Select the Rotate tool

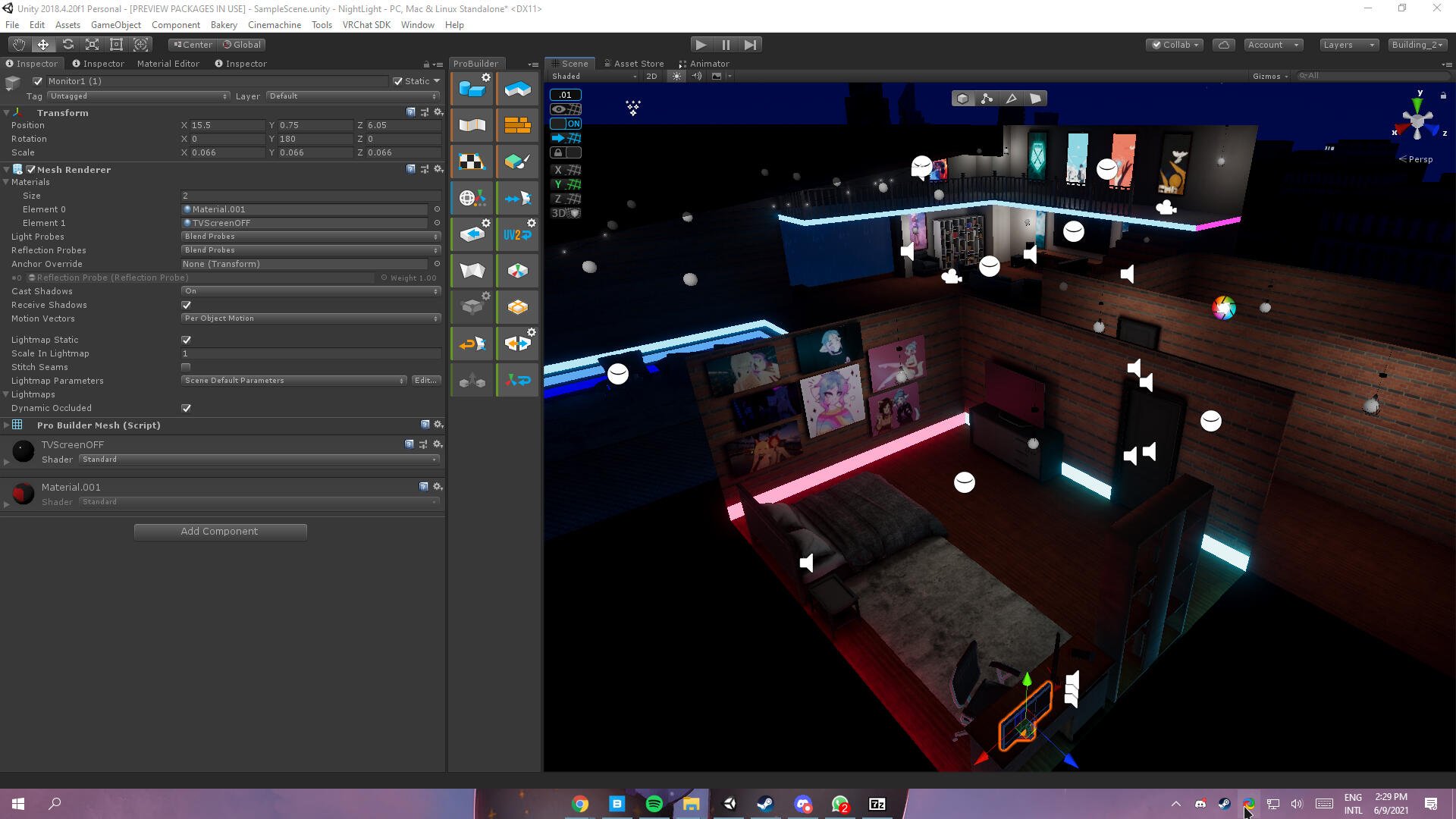[67, 45]
